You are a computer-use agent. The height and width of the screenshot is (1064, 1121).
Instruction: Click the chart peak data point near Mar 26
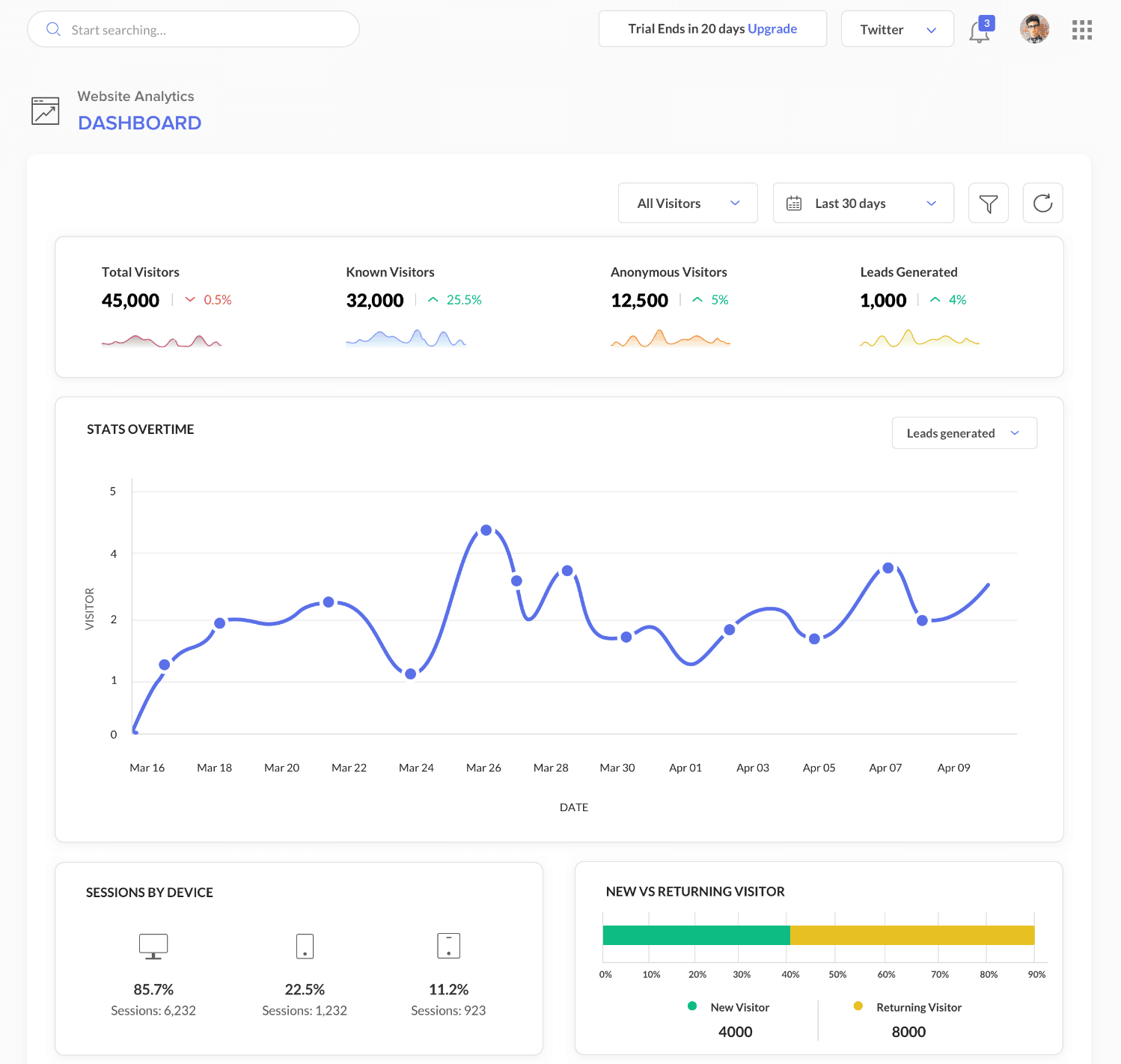[x=486, y=530]
